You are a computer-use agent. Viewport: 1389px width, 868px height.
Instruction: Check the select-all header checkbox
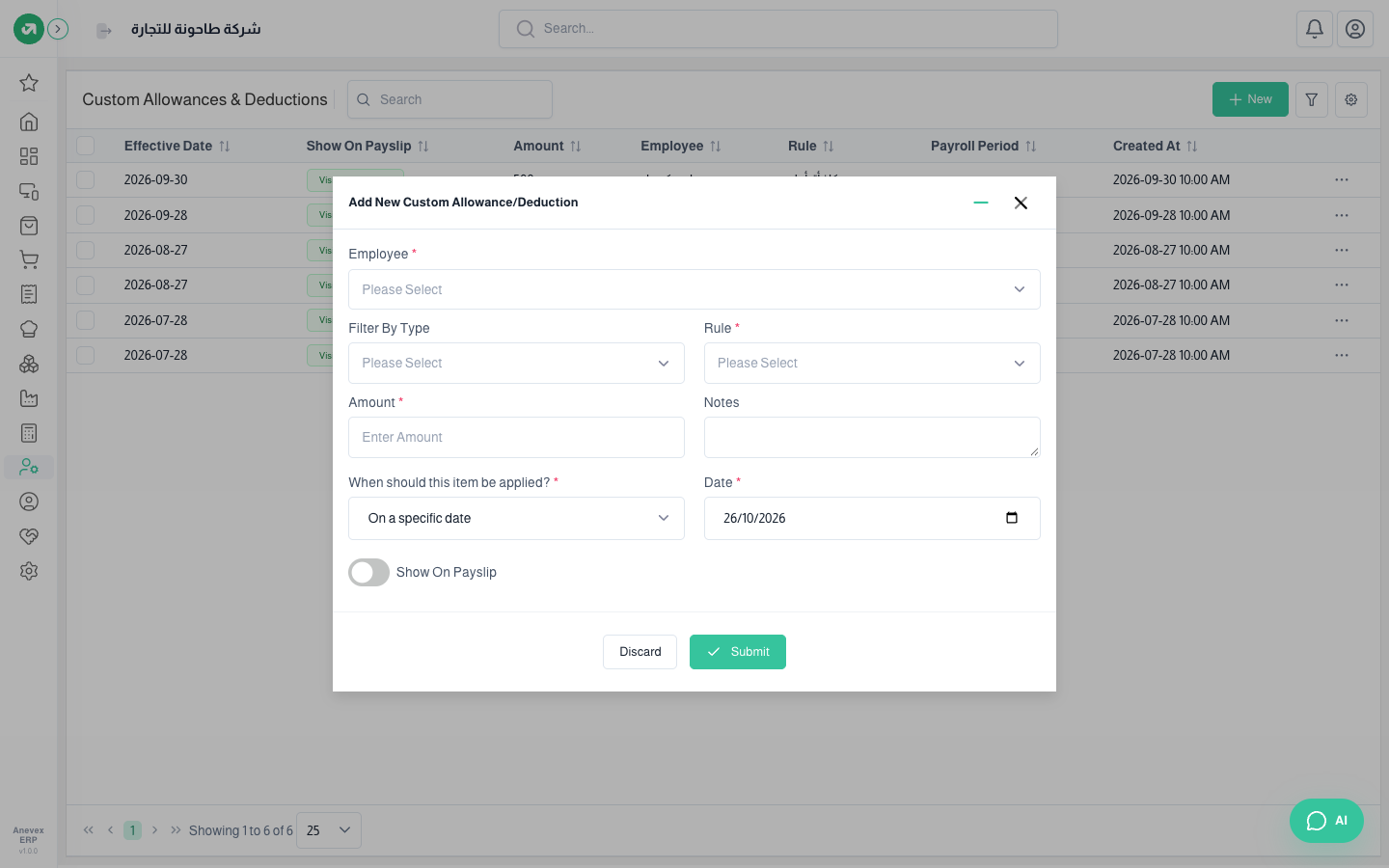86,146
